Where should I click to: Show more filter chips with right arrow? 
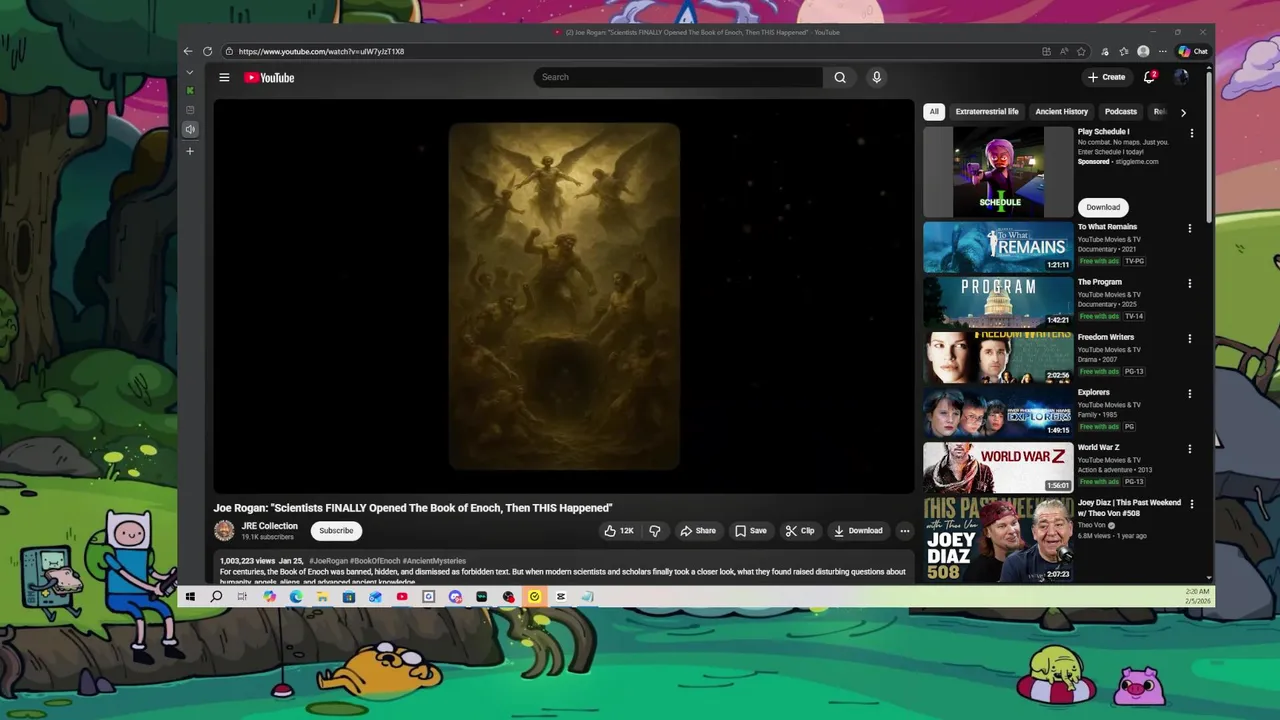(x=1183, y=112)
